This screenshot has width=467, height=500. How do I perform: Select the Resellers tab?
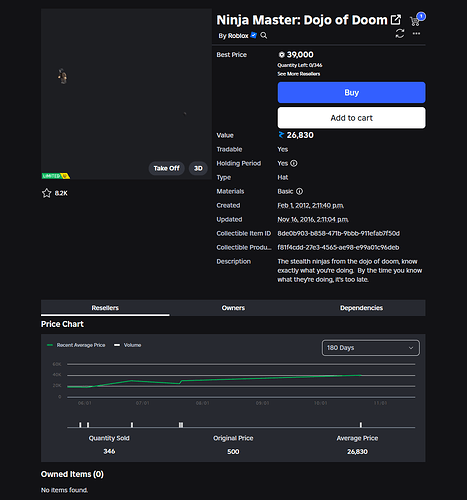(x=105, y=308)
